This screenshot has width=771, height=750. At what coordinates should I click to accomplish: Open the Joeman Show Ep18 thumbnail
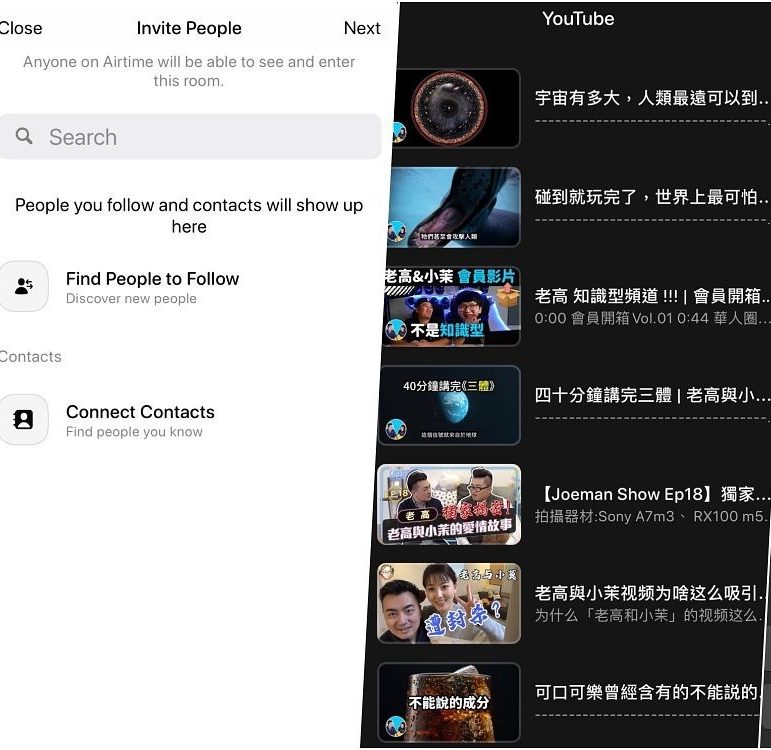pos(450,504)
